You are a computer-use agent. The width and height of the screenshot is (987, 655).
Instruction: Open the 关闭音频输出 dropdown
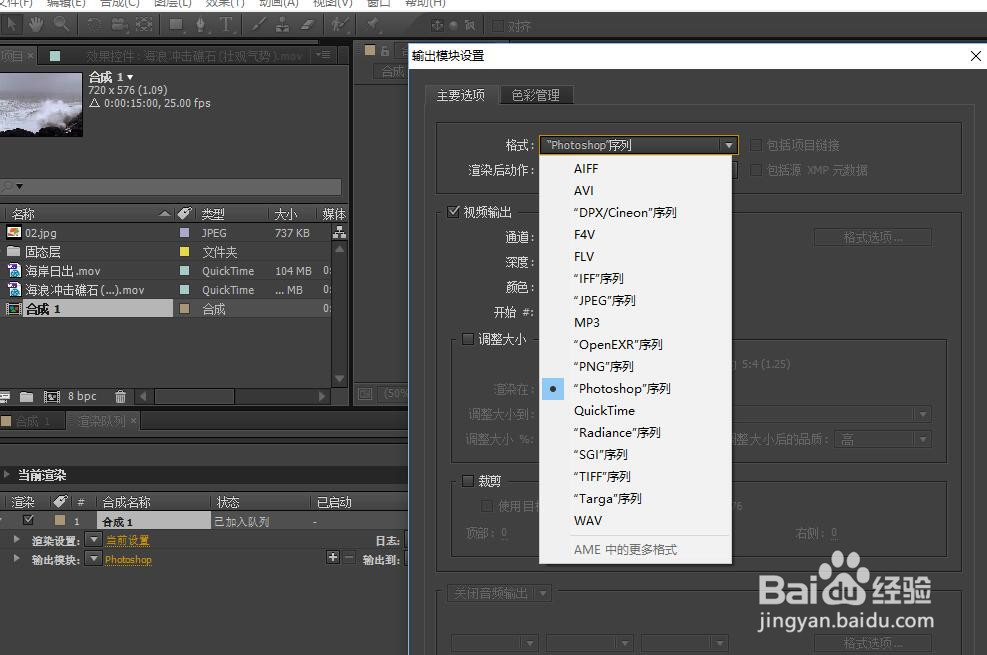click(500, 593)
